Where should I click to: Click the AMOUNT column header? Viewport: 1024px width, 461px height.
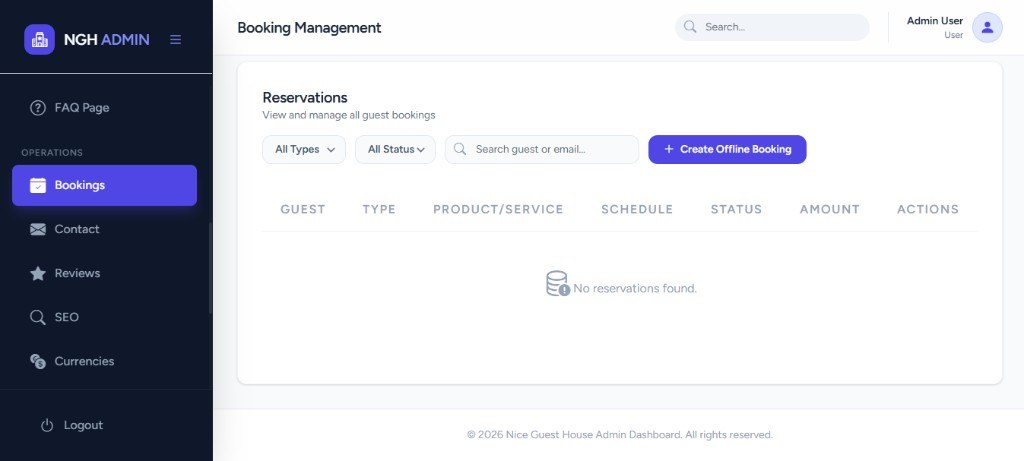pos(830,210)
